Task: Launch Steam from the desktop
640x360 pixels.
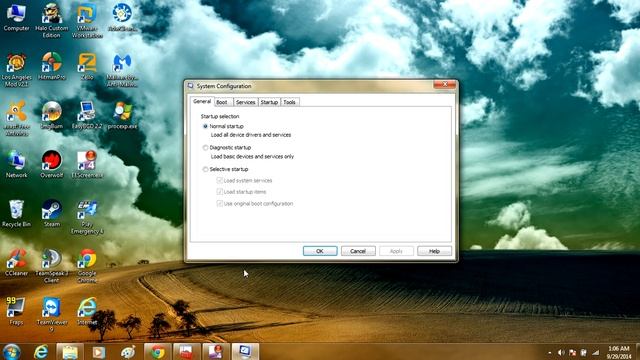Action: click(x=51, y=213)
